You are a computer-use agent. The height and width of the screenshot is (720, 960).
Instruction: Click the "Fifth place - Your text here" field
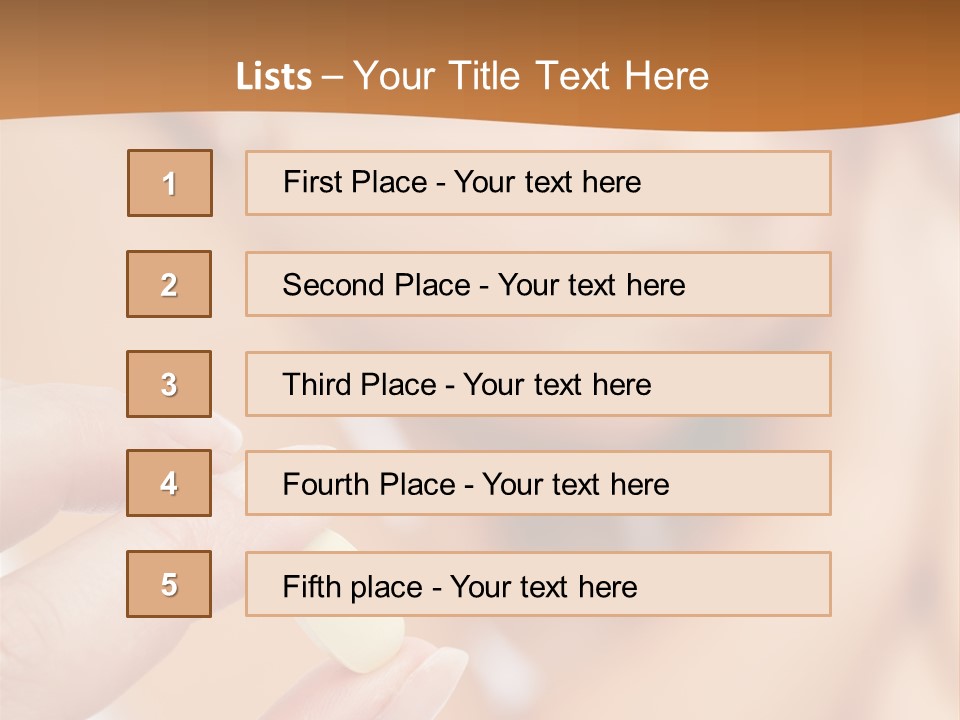click(x=538, y=584)
